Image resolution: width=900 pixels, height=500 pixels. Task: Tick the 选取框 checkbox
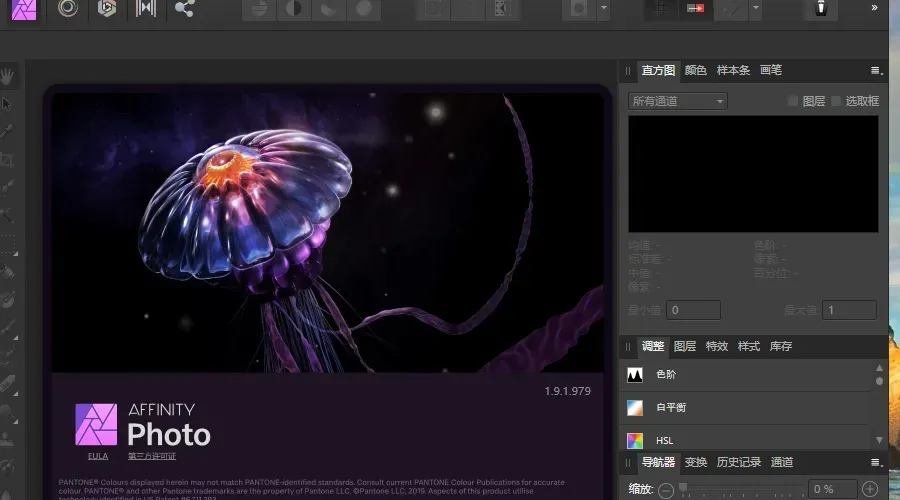[x=836, y=101]
